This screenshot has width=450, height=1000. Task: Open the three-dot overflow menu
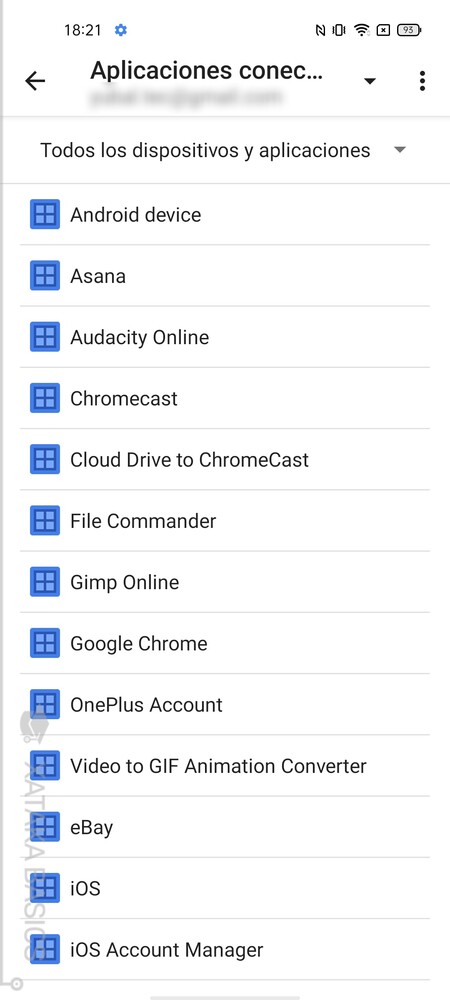pyautogui.click(x=422, y=81)
